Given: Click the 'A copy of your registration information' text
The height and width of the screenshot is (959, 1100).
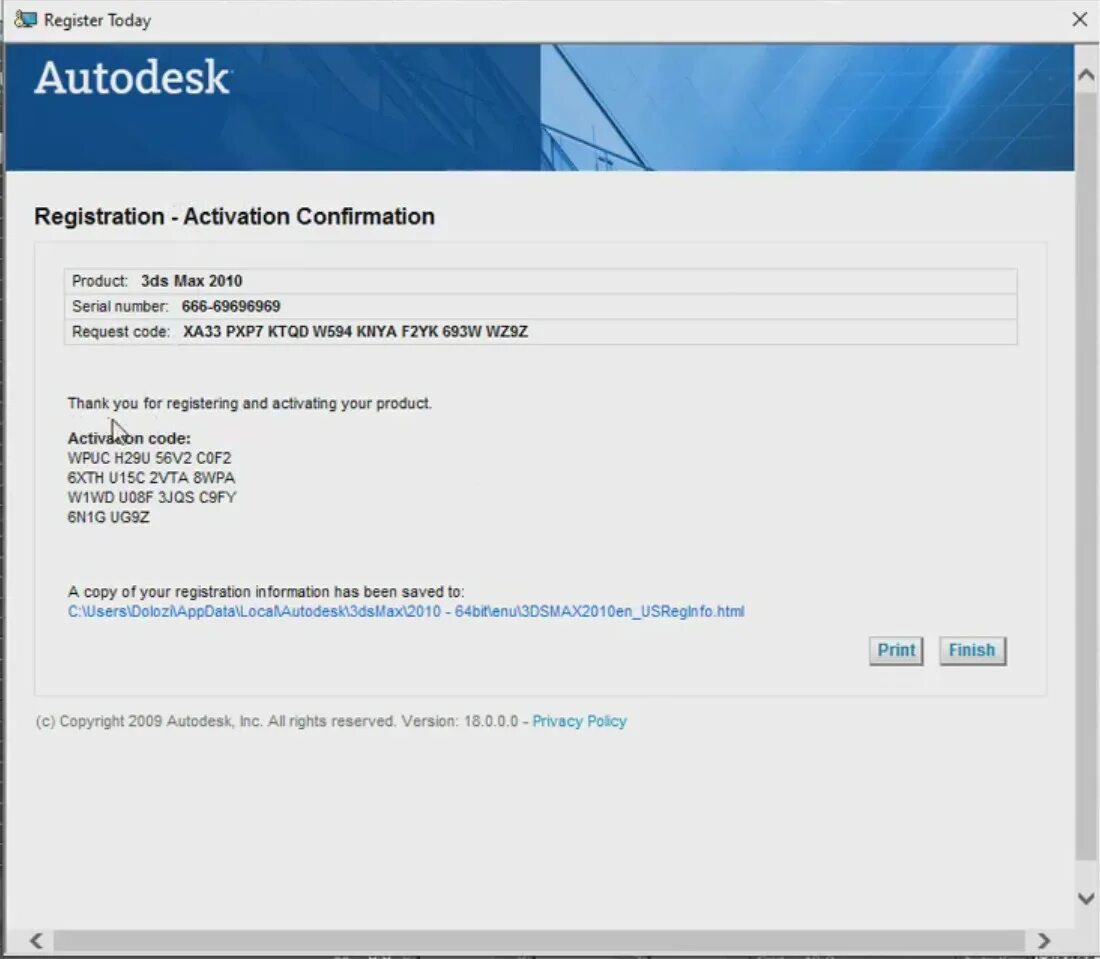Looking at the screenshot, I should 266,591.
